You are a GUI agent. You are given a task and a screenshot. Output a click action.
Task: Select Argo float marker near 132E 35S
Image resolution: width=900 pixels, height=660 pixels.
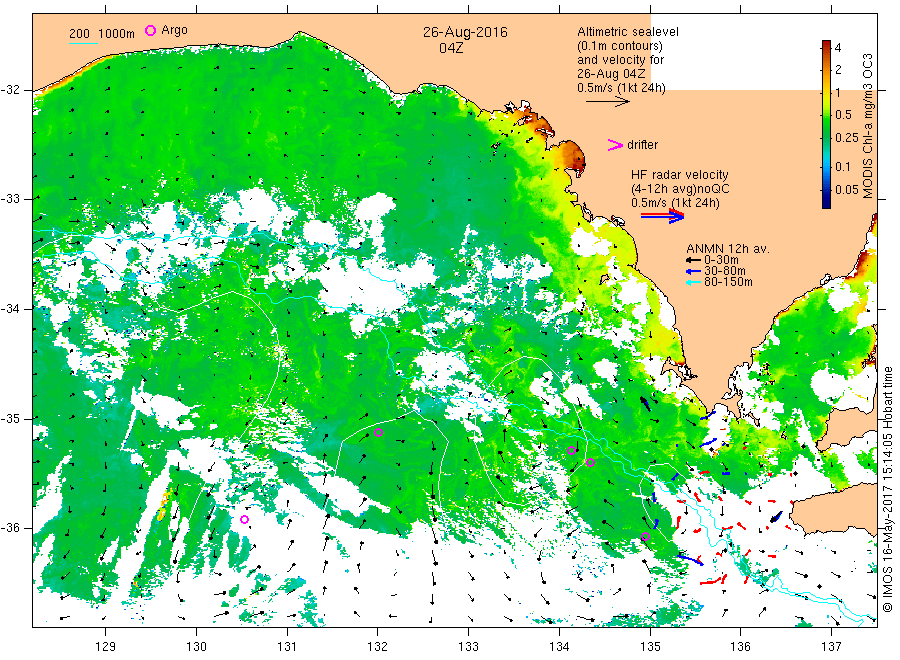coord(378,433)
